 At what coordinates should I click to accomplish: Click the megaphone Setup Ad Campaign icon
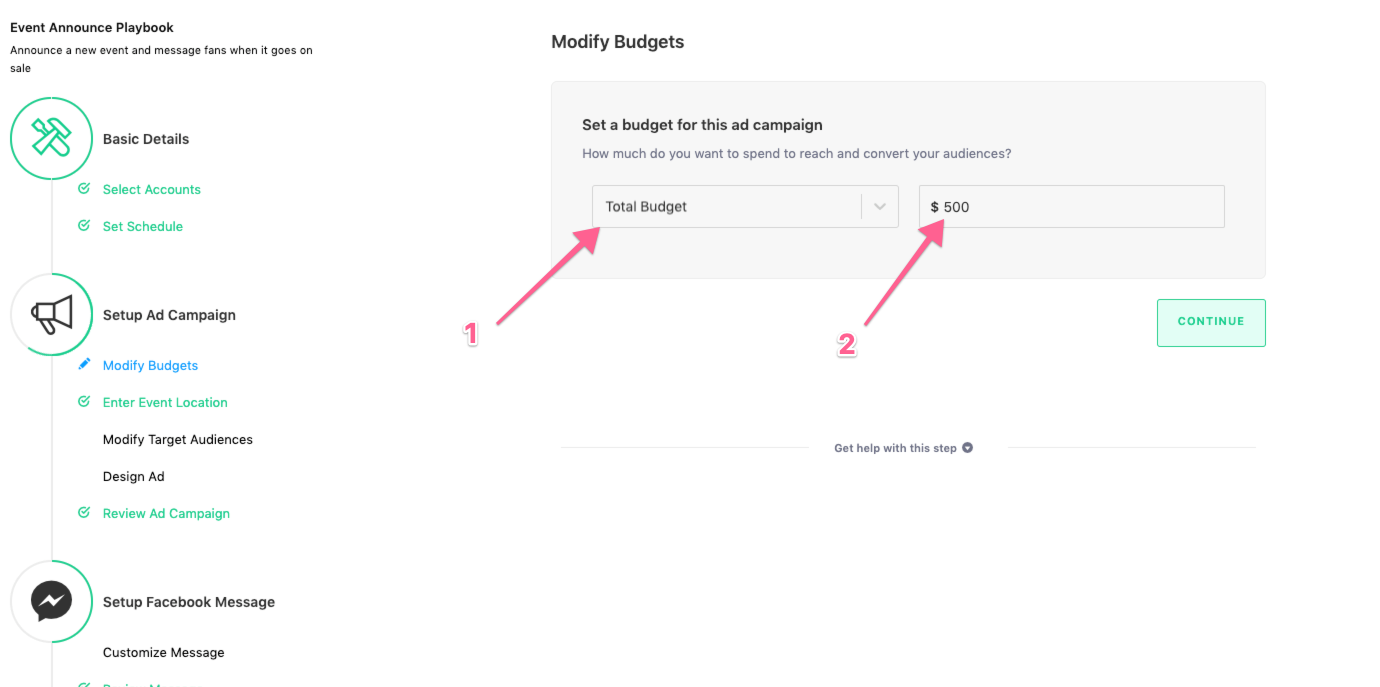(x=51, y=314)
